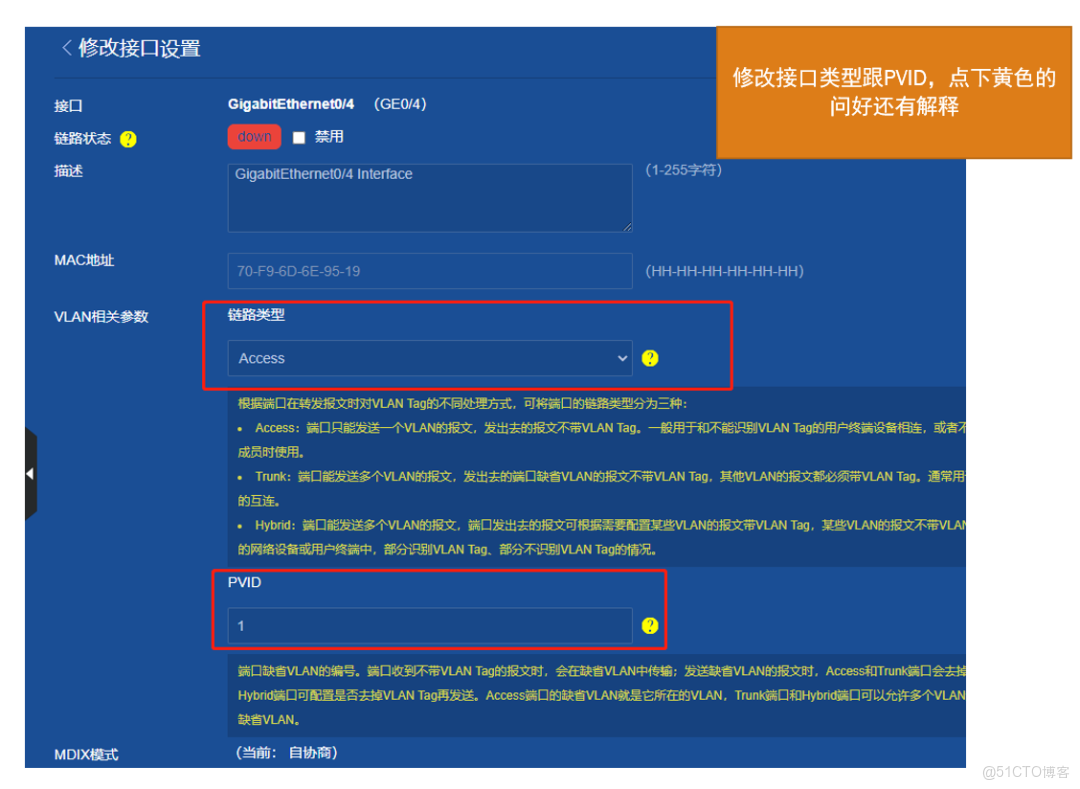
Task: Click the red down link-status badge
Action: pos(253,136)
